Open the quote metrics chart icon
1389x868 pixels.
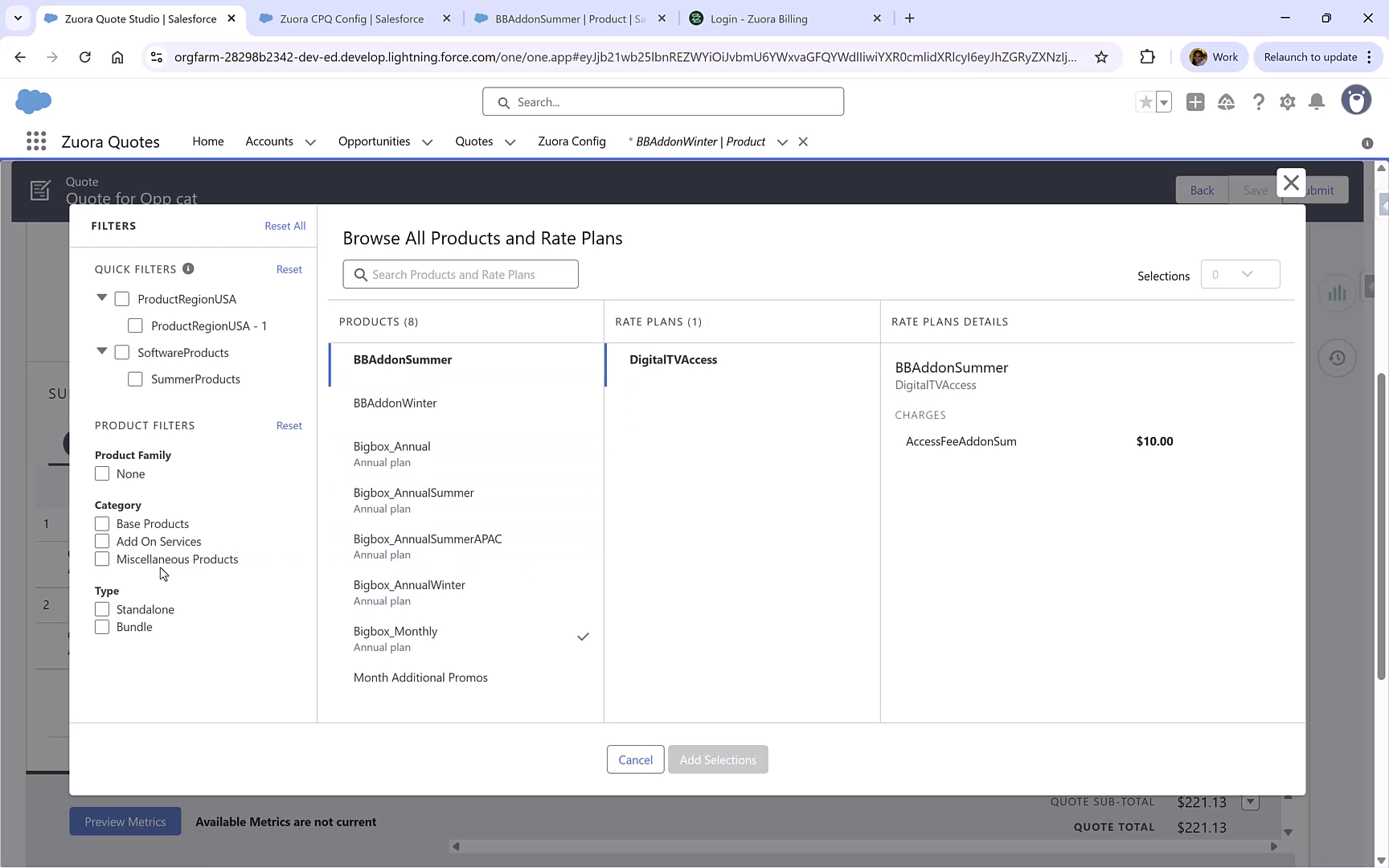1337,293
